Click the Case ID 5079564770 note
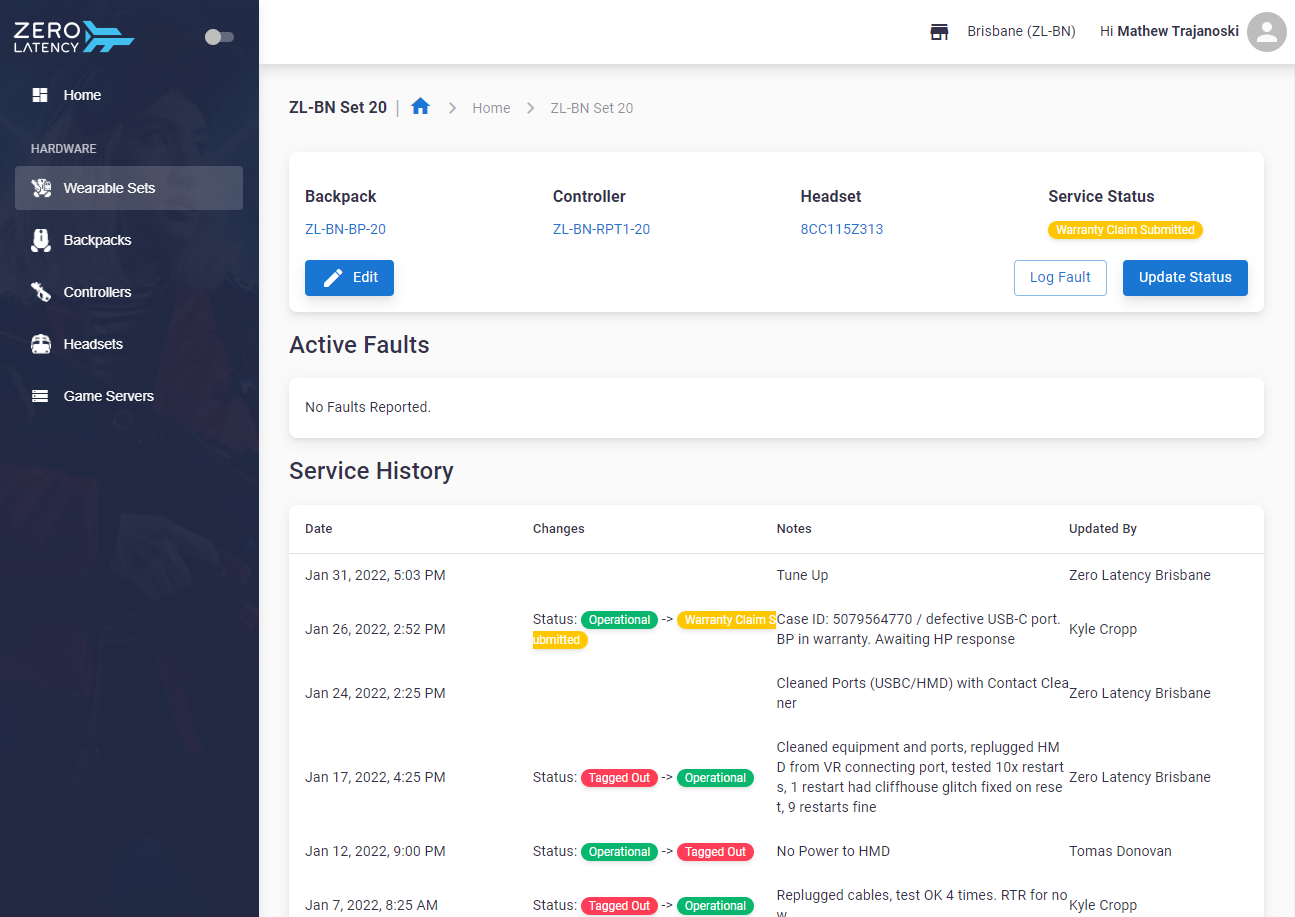Screen dimensions: 1295x917 (x=918, y=630)
